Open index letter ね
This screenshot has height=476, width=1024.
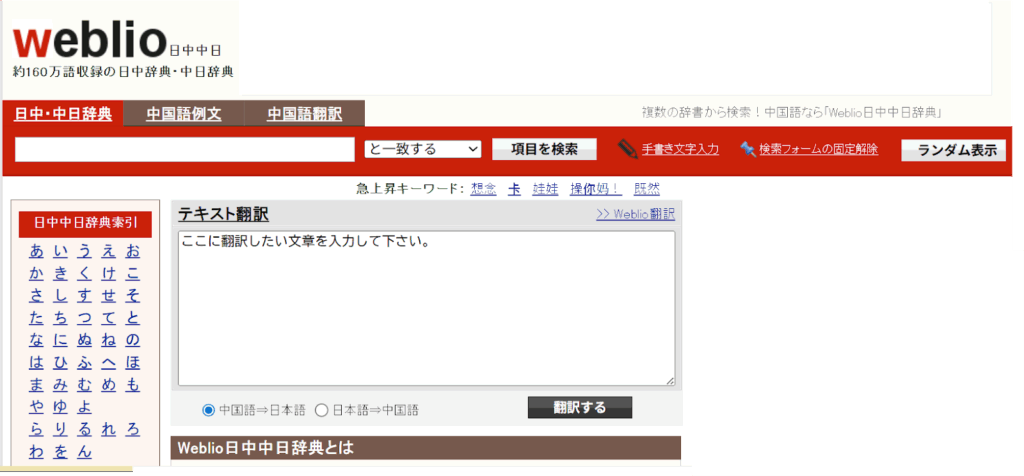click(x=108, y=341)
